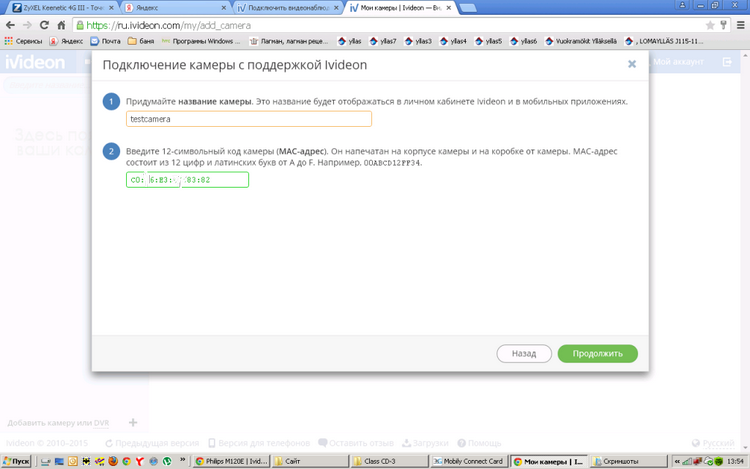The width and height of the screenshot is (750, 469).
Task: Click the Мой аккаунт link
Action: tap(678, 62)
